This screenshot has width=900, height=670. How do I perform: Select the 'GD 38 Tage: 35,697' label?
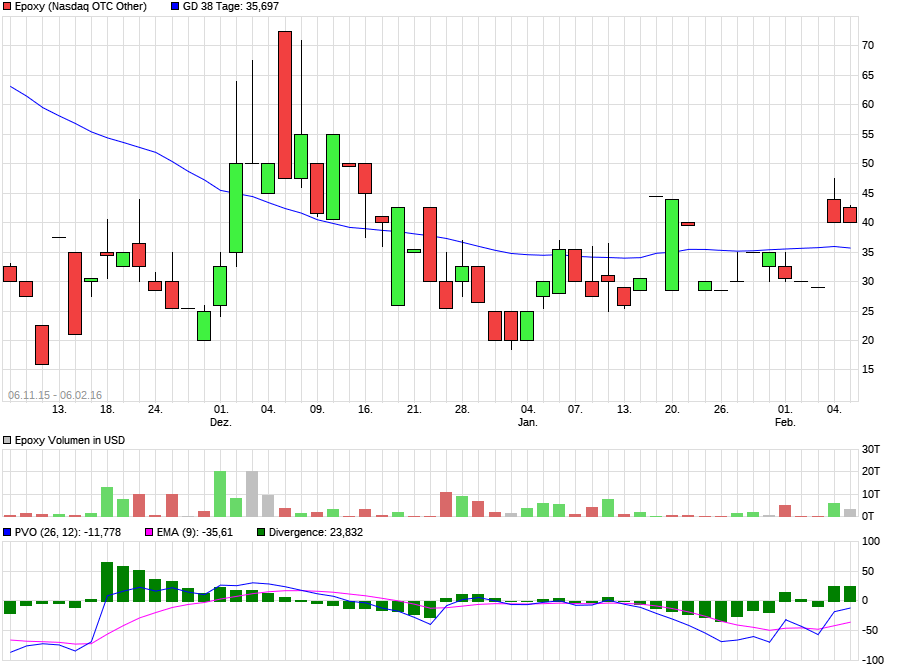click(231, 7)
